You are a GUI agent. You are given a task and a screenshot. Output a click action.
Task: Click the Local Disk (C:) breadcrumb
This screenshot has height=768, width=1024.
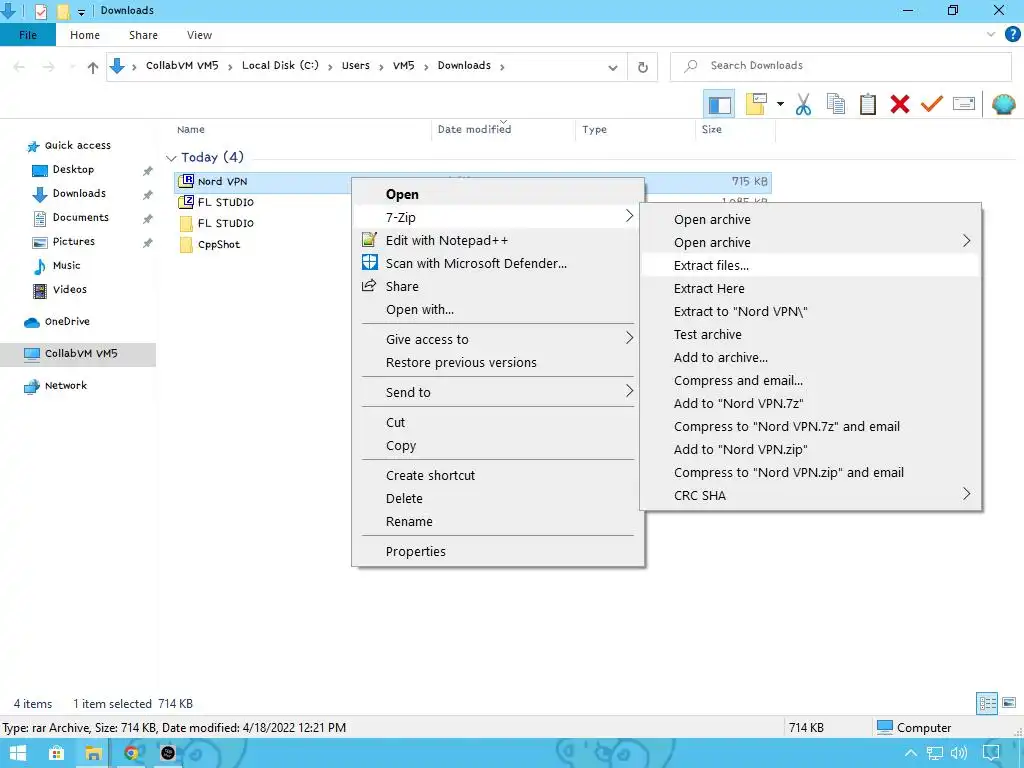click(280, 65)
